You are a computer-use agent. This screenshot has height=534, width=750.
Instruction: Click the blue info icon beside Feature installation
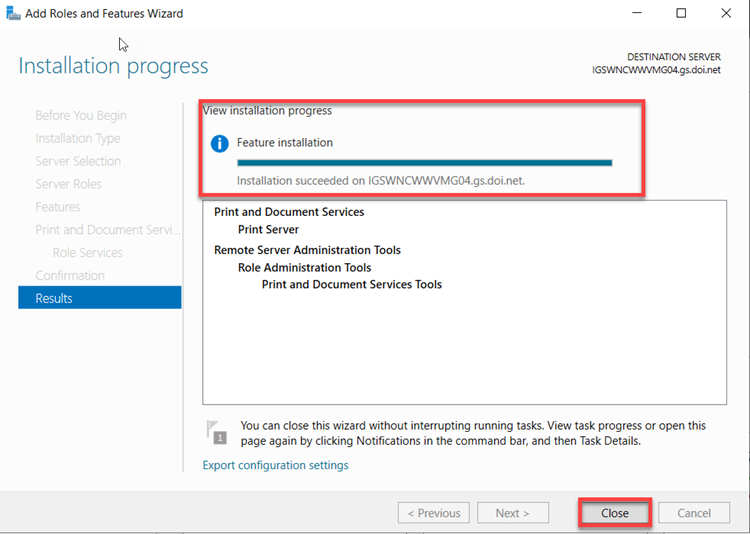click(x=220, y=143)
